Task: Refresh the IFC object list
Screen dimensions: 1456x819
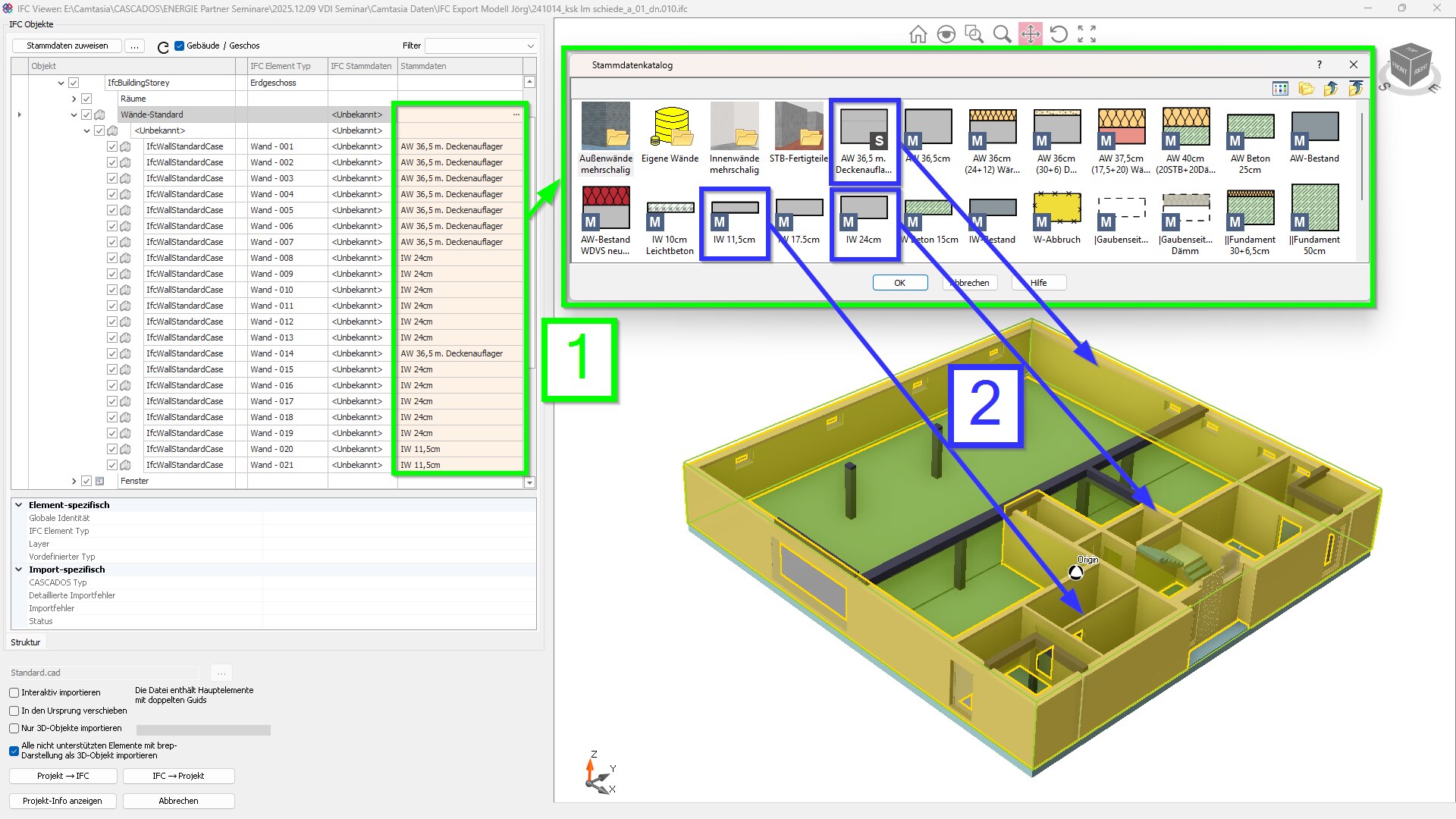Action: (163, 47)
